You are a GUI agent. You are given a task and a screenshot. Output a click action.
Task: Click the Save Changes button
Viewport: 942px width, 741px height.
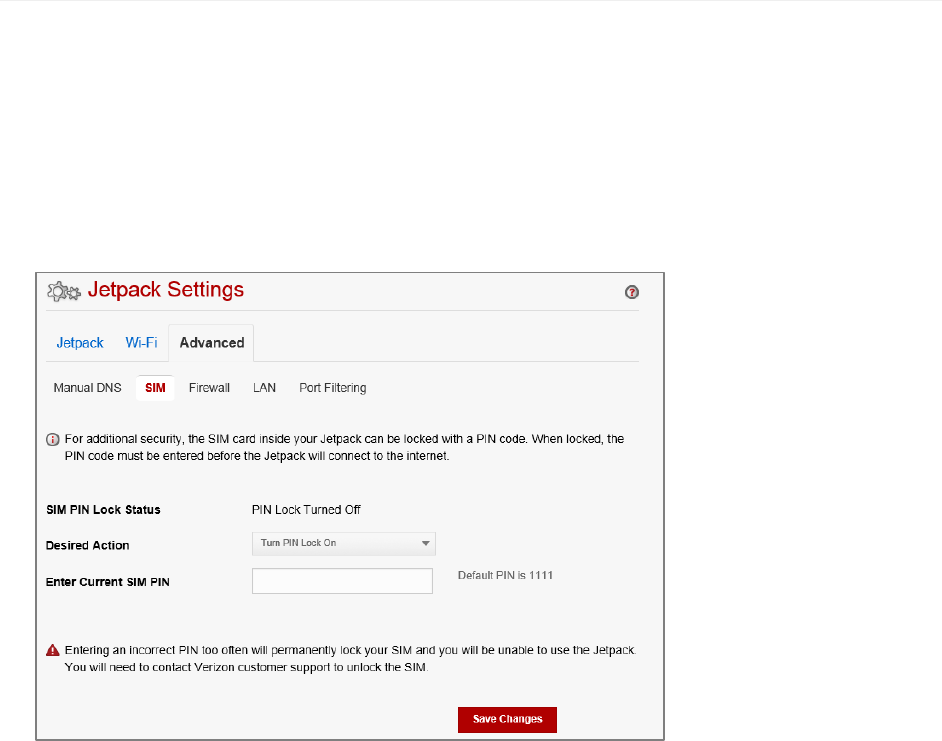[x=507, y=719]
